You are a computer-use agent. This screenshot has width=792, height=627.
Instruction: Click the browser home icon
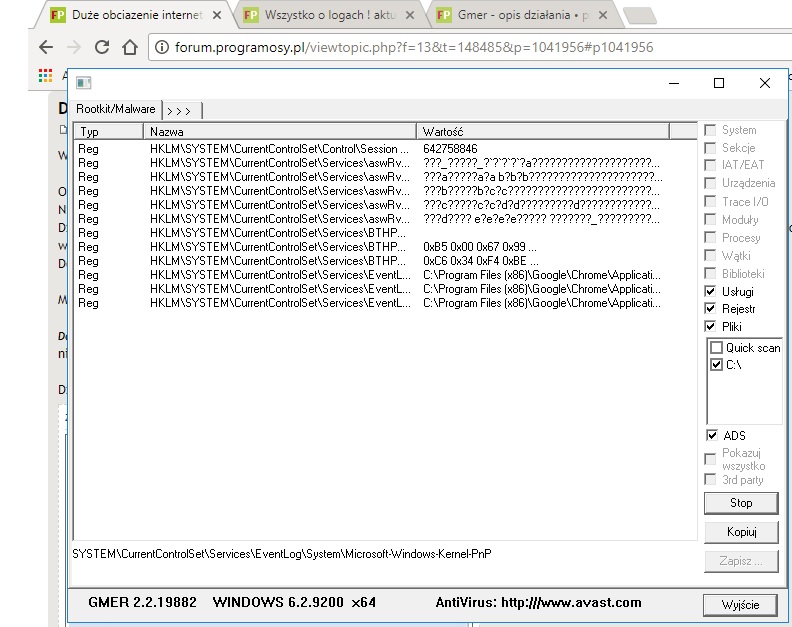[128, 47]
